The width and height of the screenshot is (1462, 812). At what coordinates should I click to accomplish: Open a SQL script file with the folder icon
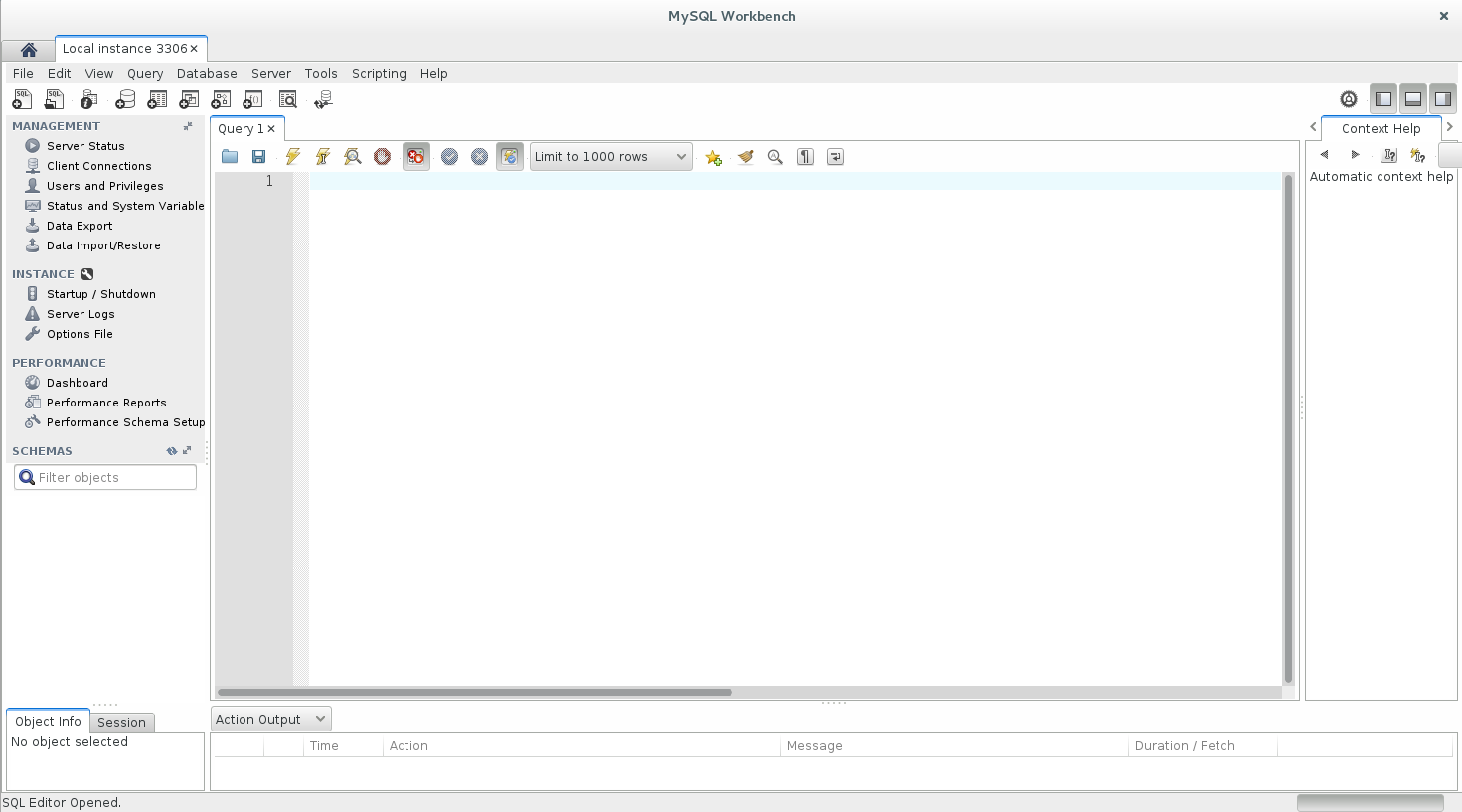230,157
